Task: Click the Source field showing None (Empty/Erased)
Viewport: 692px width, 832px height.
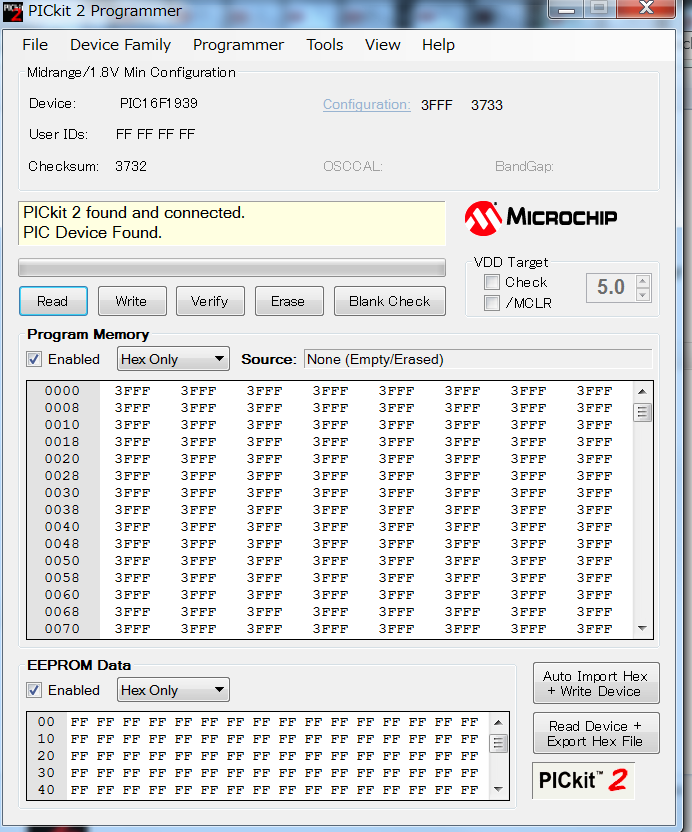Action: (x=478, y=359)
